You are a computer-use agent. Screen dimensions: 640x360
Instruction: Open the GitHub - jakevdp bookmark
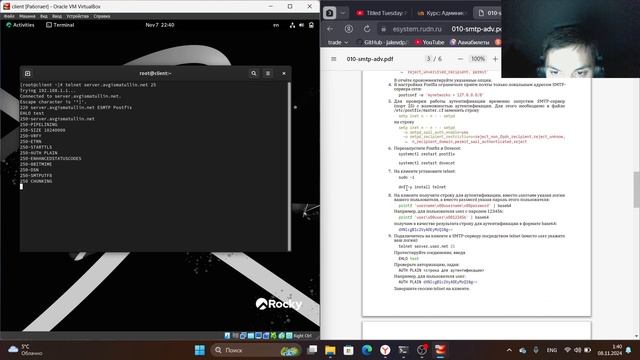382,42
